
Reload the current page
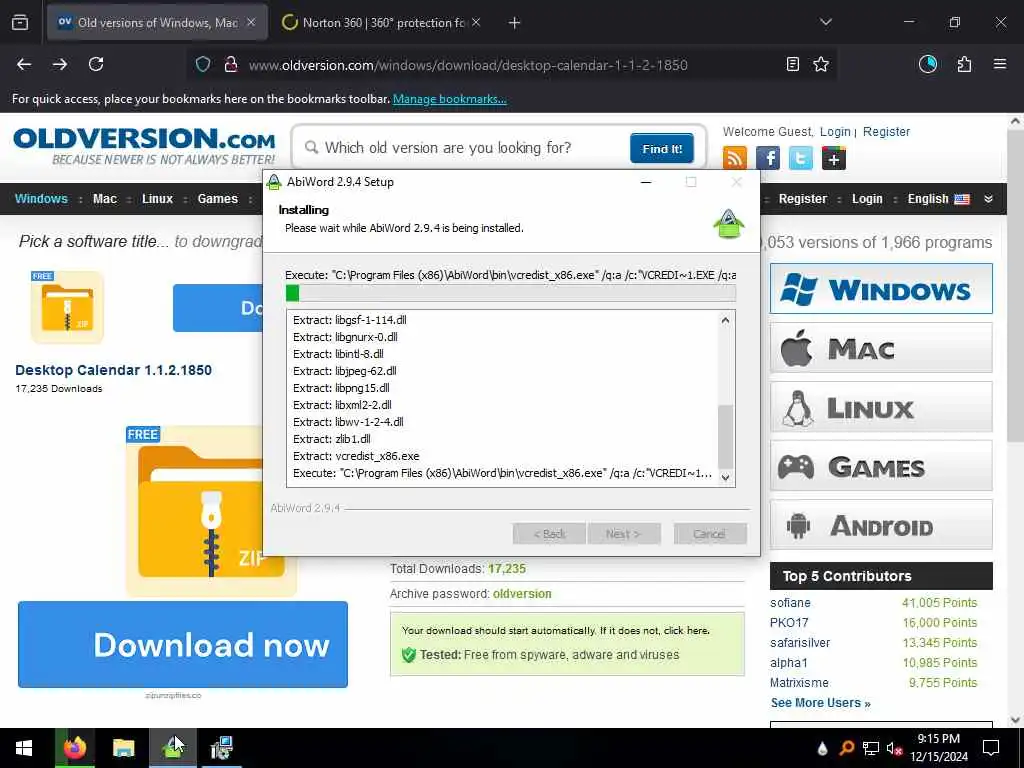(x=96, y=64)
